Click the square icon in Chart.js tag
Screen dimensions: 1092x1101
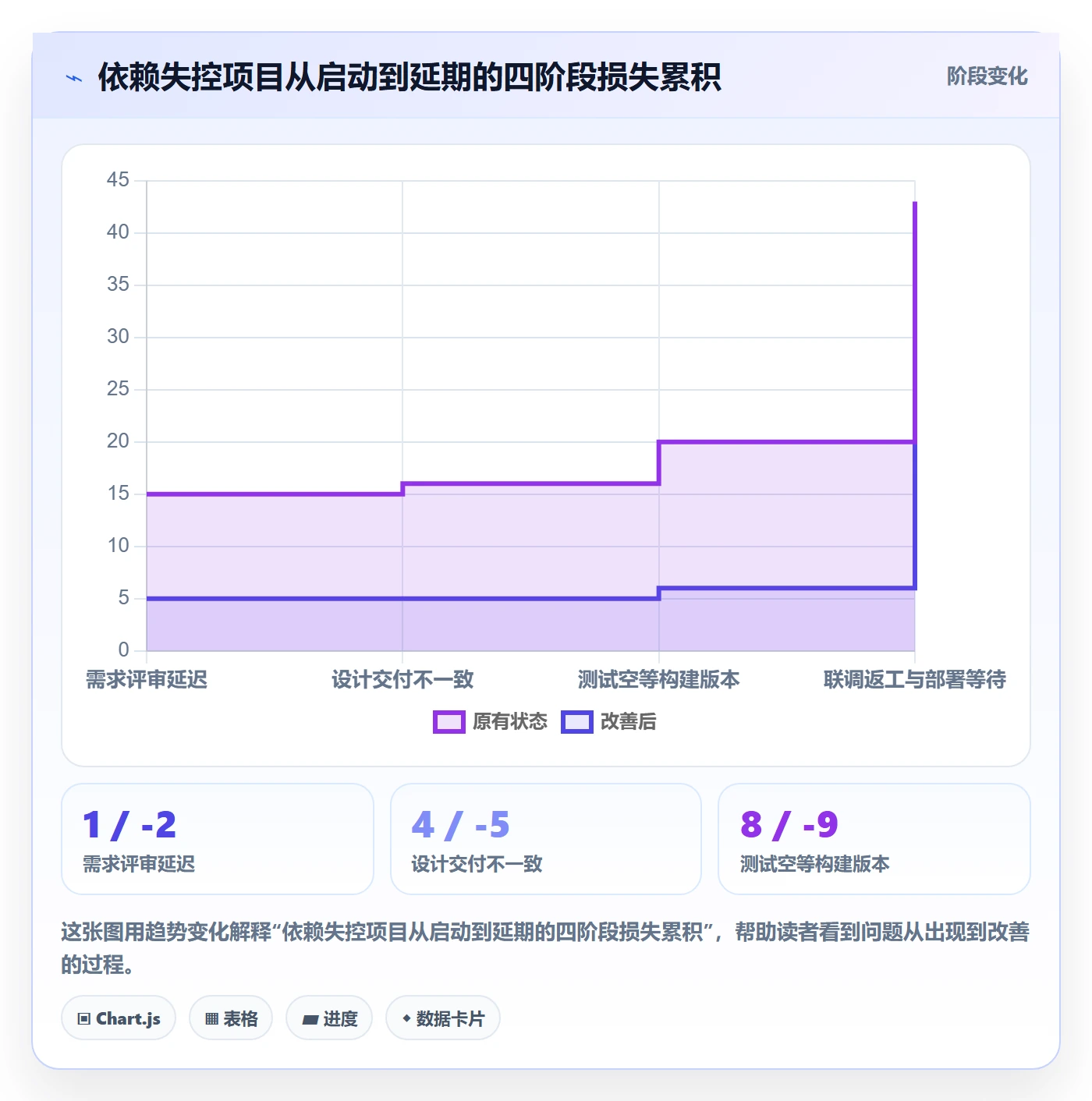84,1019
